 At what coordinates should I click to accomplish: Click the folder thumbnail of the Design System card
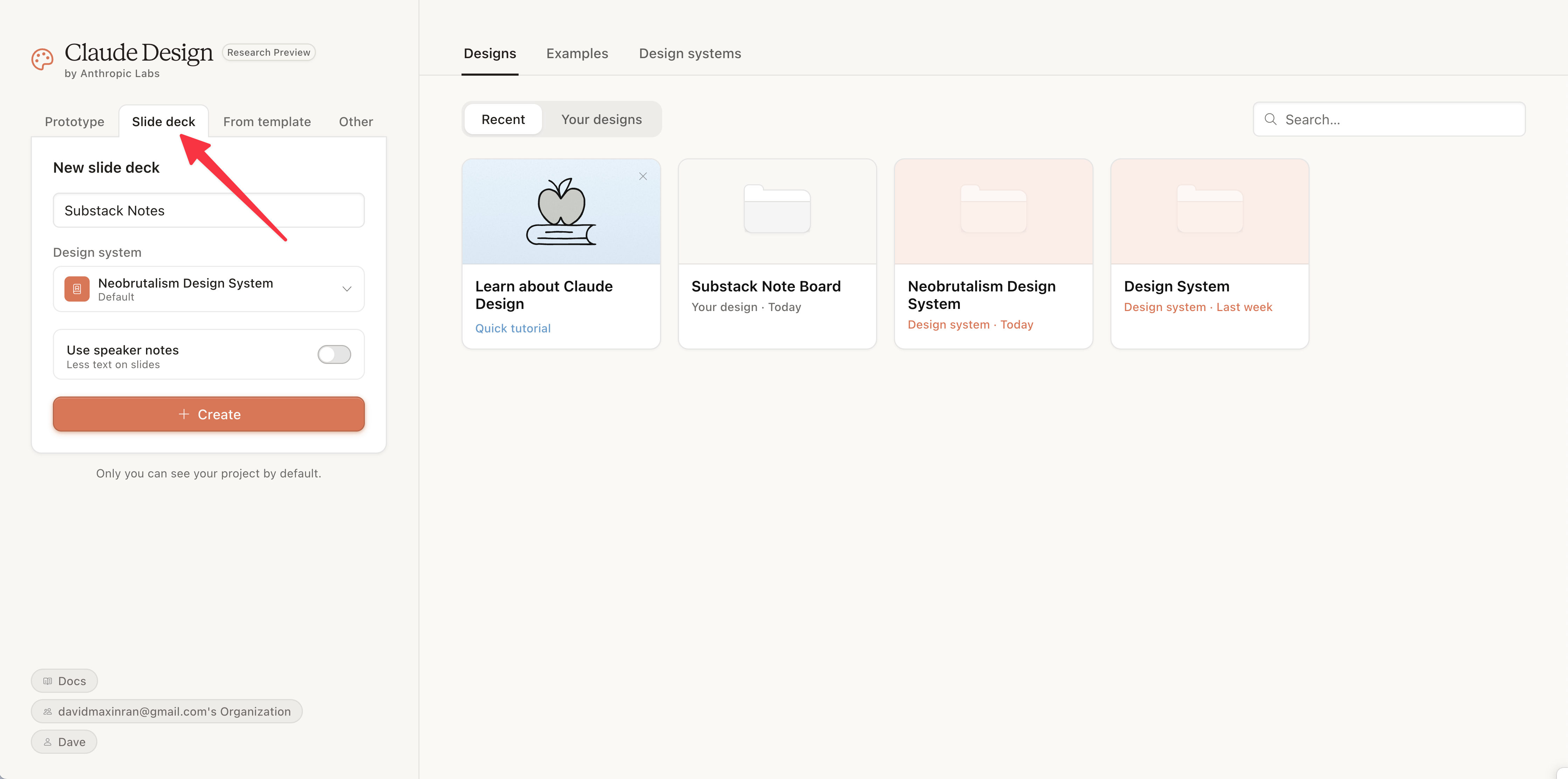tap(1210, 209)
